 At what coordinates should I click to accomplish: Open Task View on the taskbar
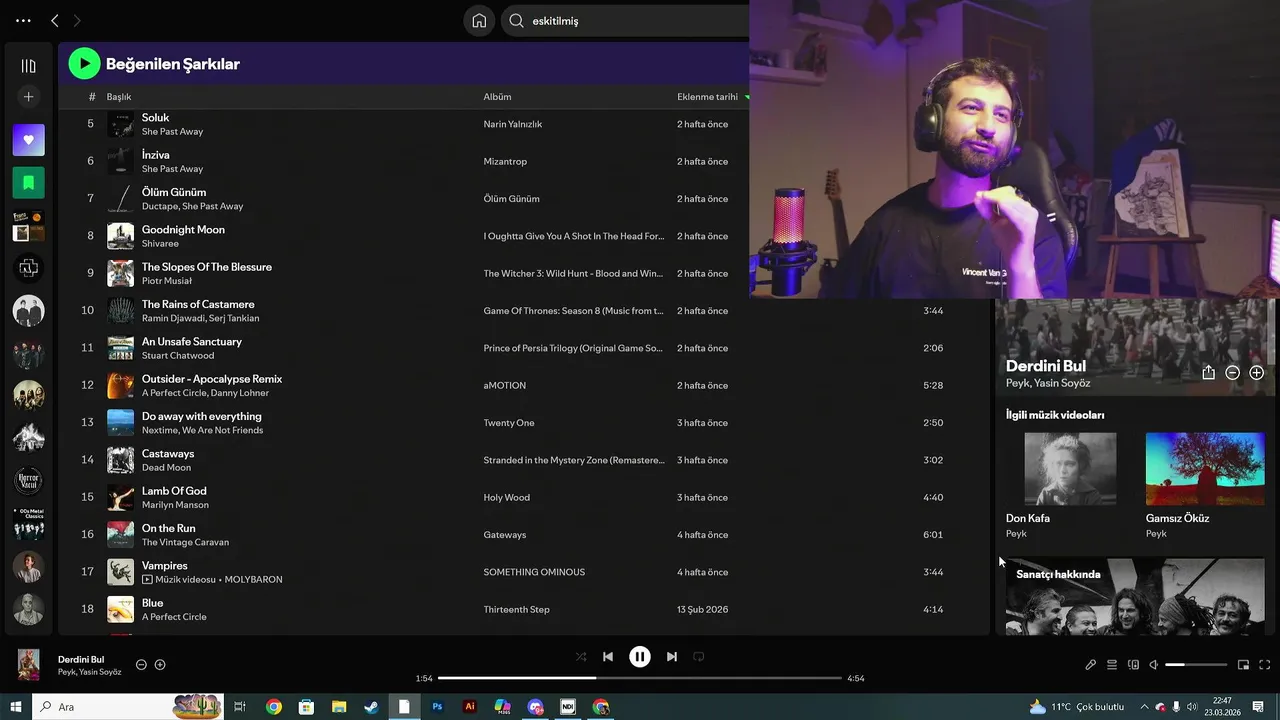240,707
